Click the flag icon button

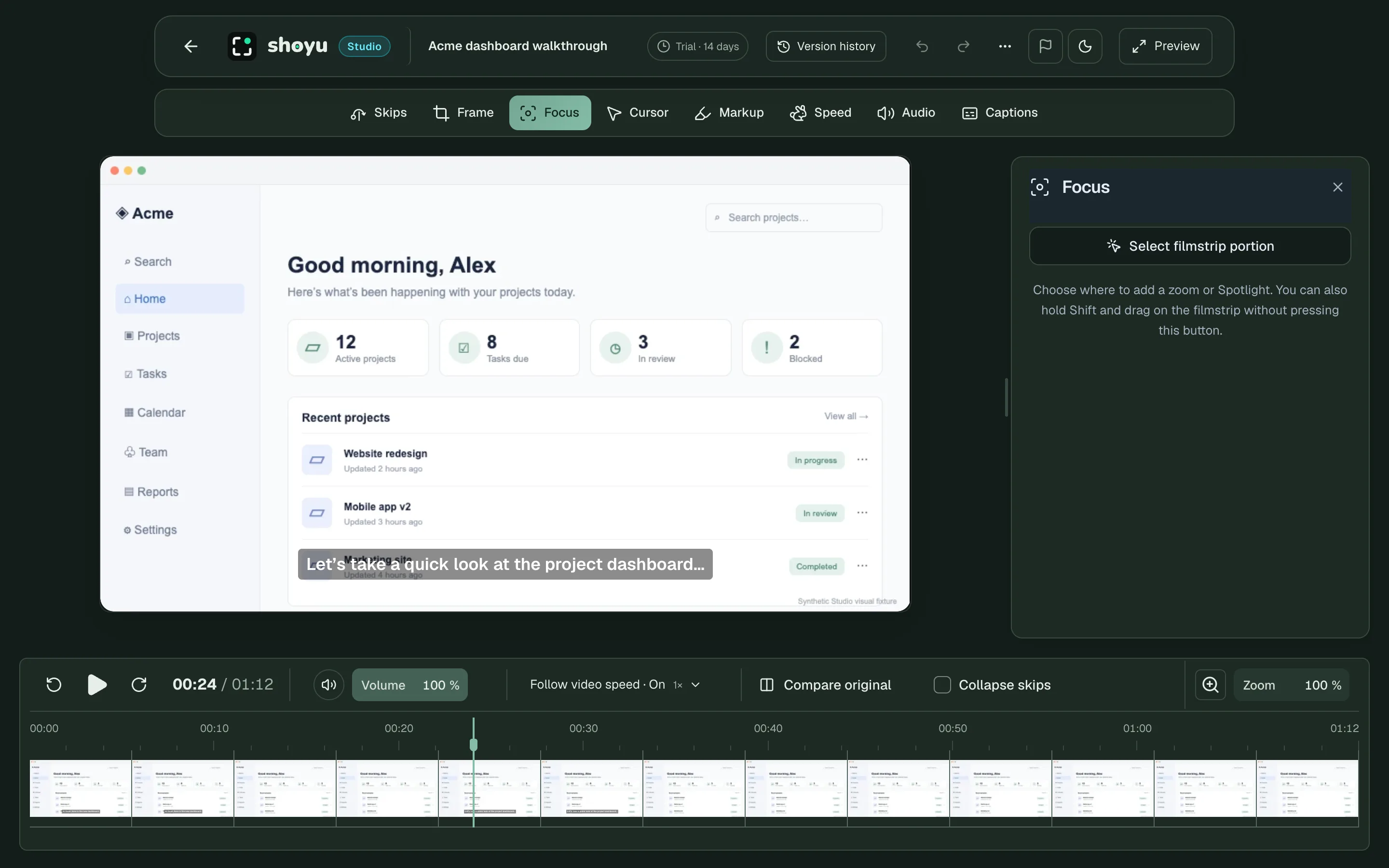click(x=1045, y=46)
